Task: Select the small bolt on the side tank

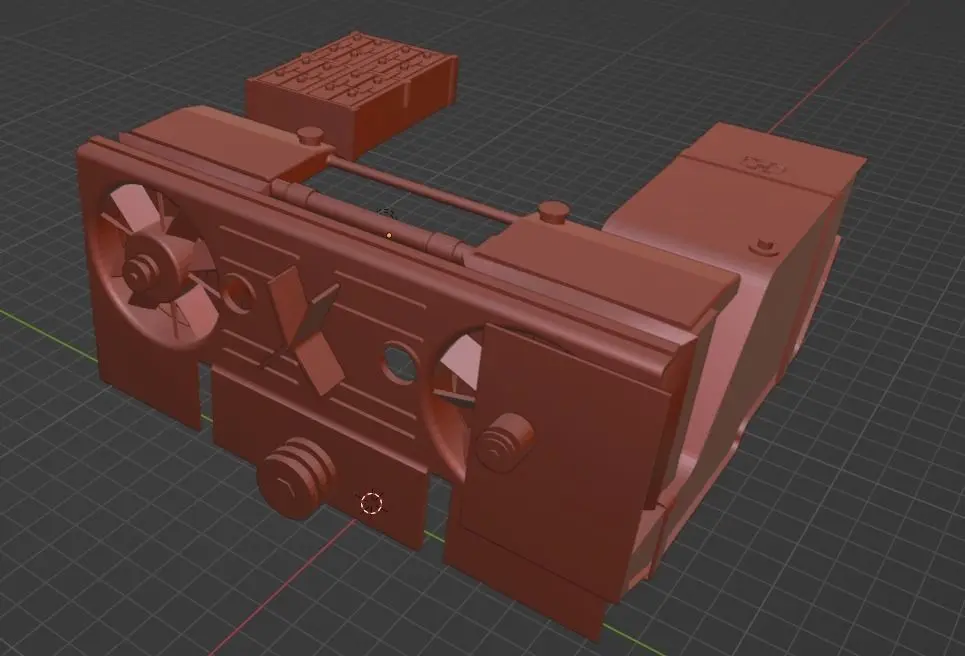Action: tap(765, 247)
